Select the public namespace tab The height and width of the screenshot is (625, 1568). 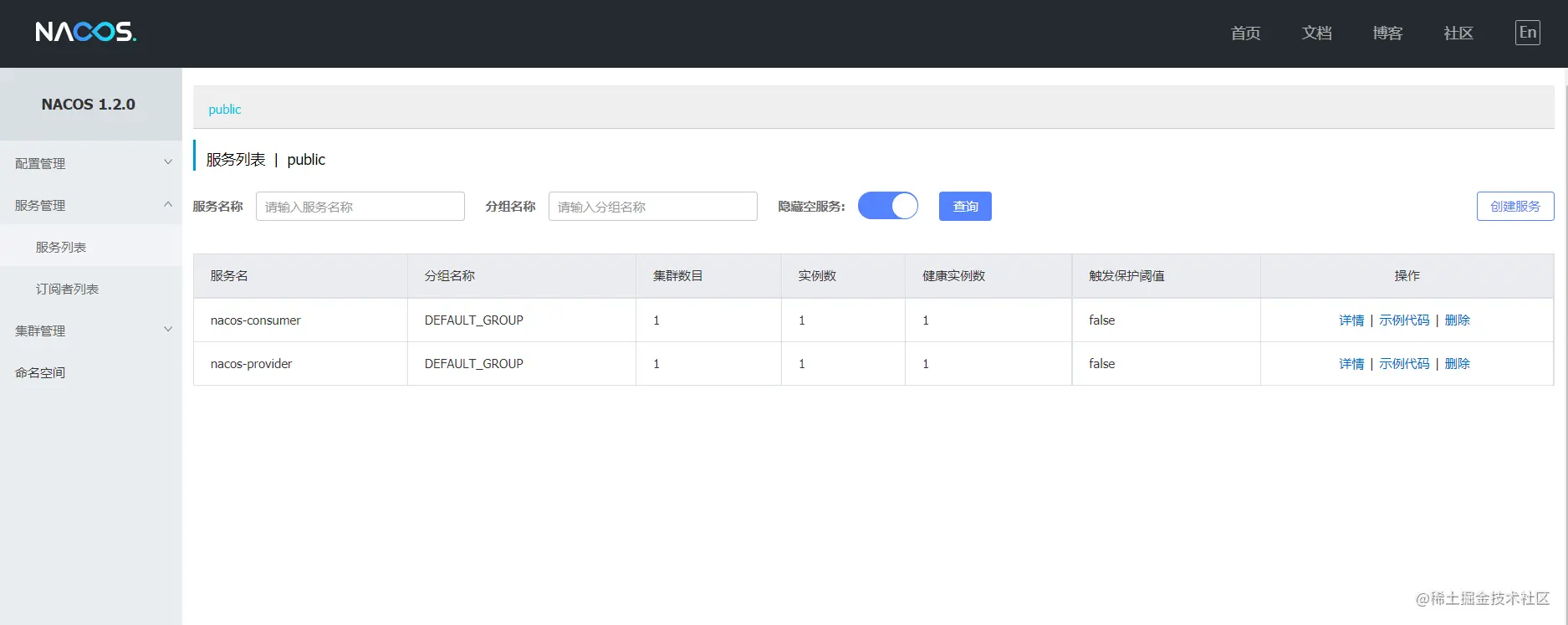224,110
